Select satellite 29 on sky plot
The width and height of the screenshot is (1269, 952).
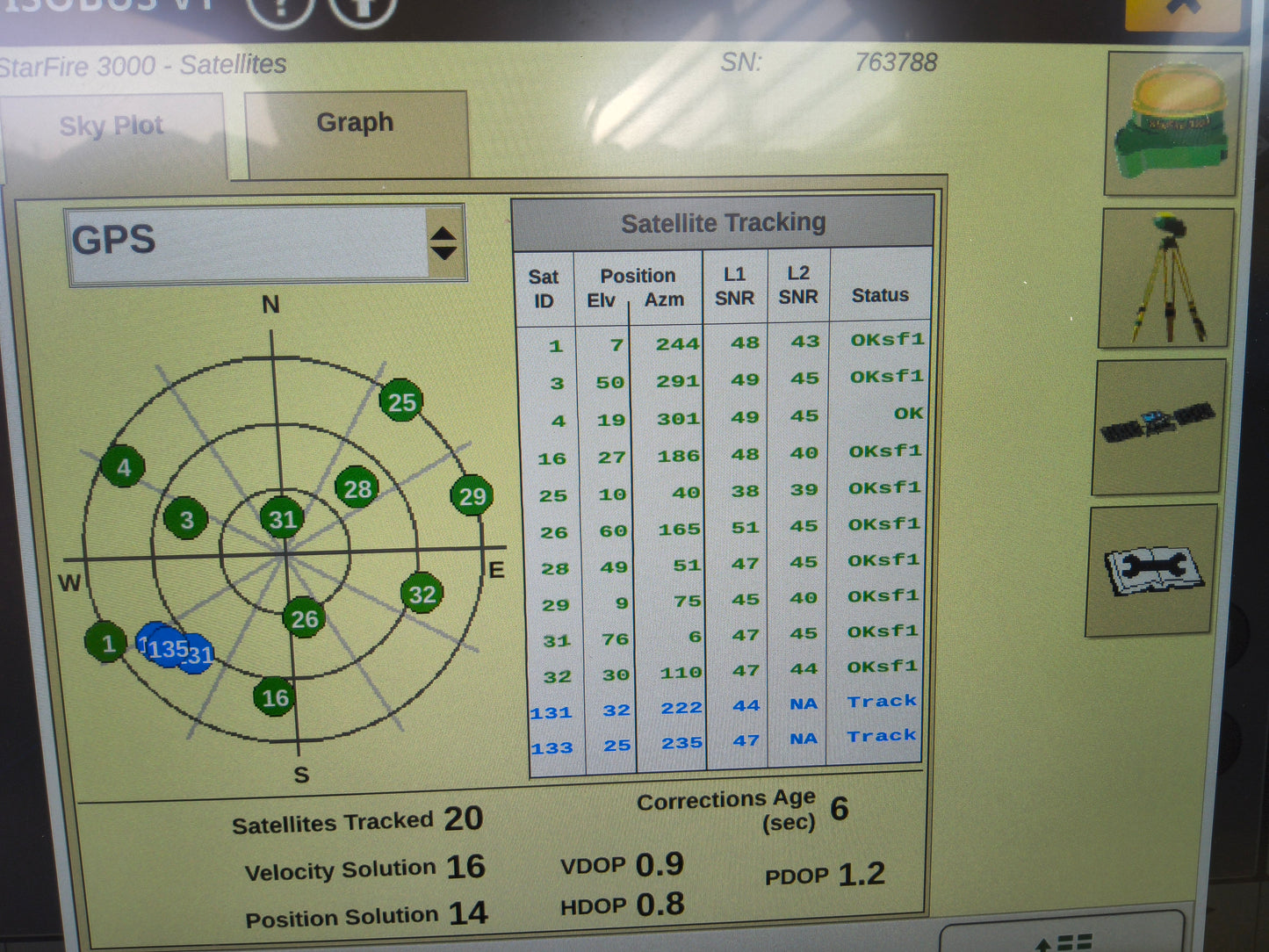472,497
